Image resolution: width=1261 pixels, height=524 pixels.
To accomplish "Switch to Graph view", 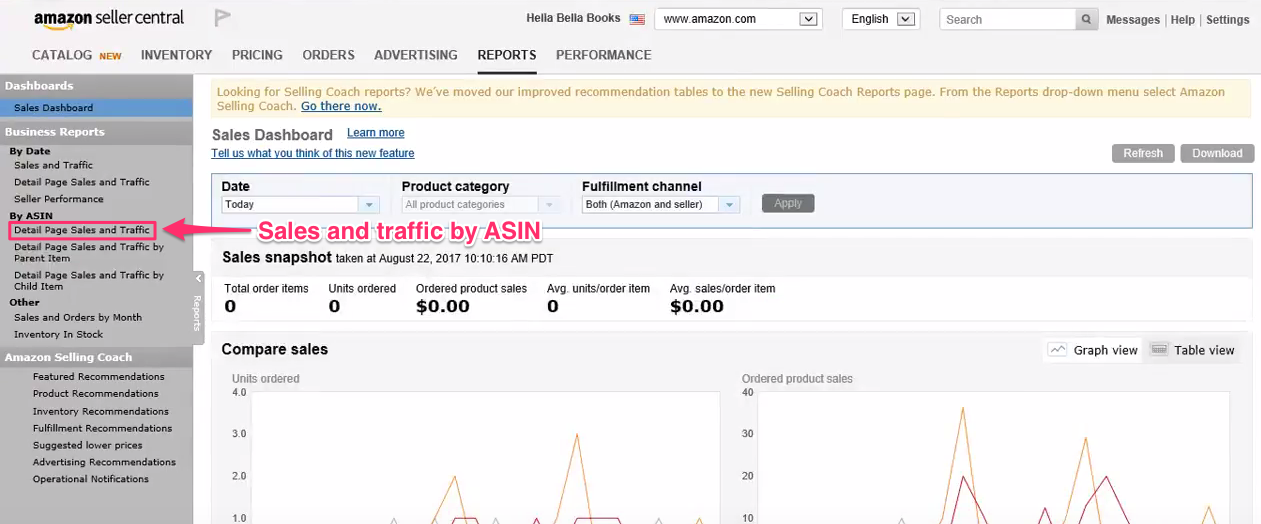I will (1092, 350).
